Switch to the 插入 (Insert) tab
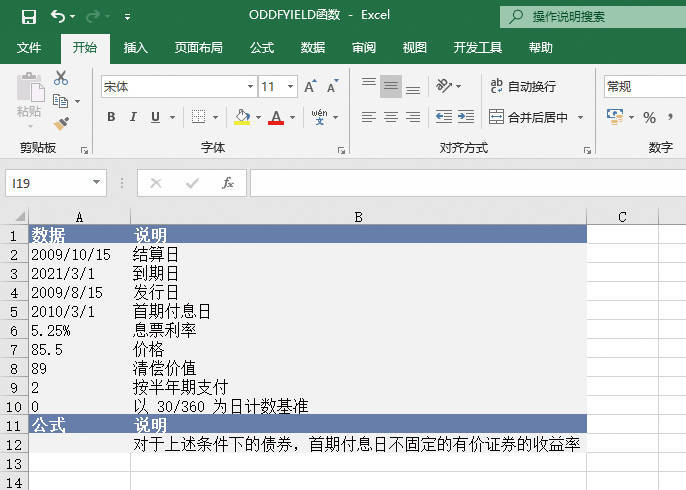This screenshot has width=686, height=490. click(x=136, y=47)
